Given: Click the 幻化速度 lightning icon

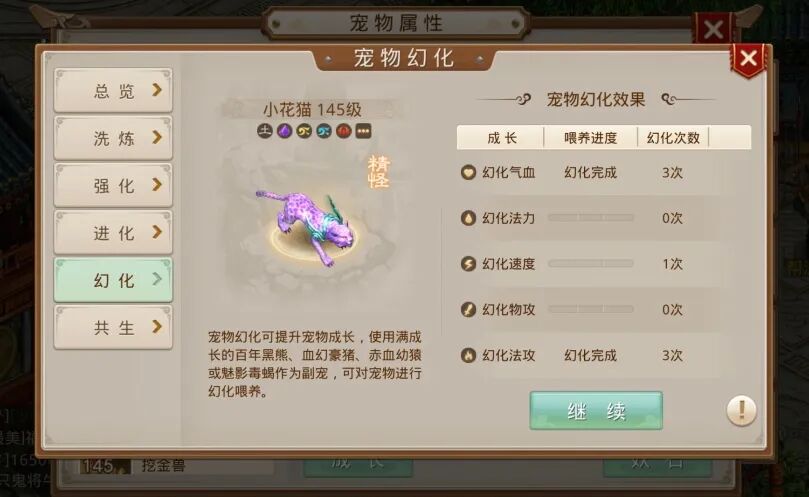Looking at the screenshot, I should [468, 264].
